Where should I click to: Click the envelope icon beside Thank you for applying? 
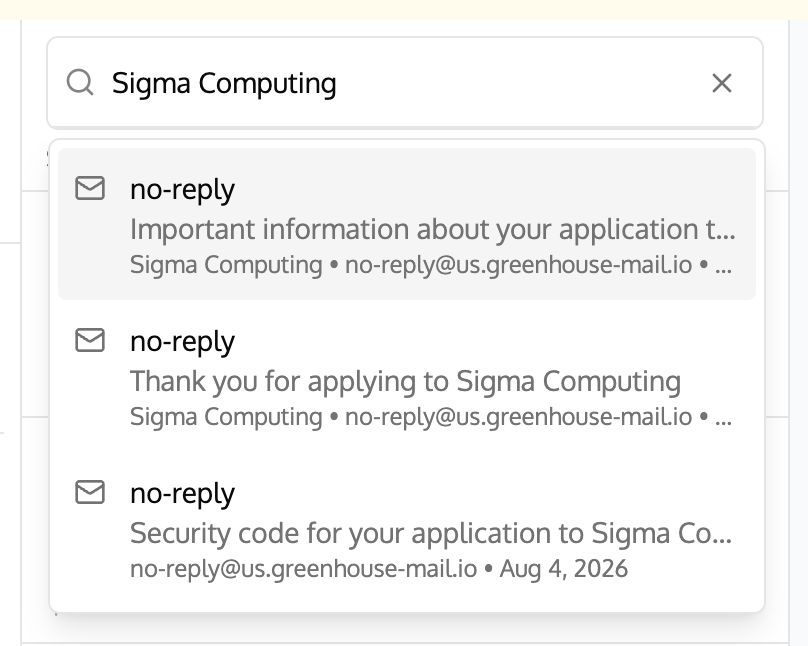tap(90, 340)
